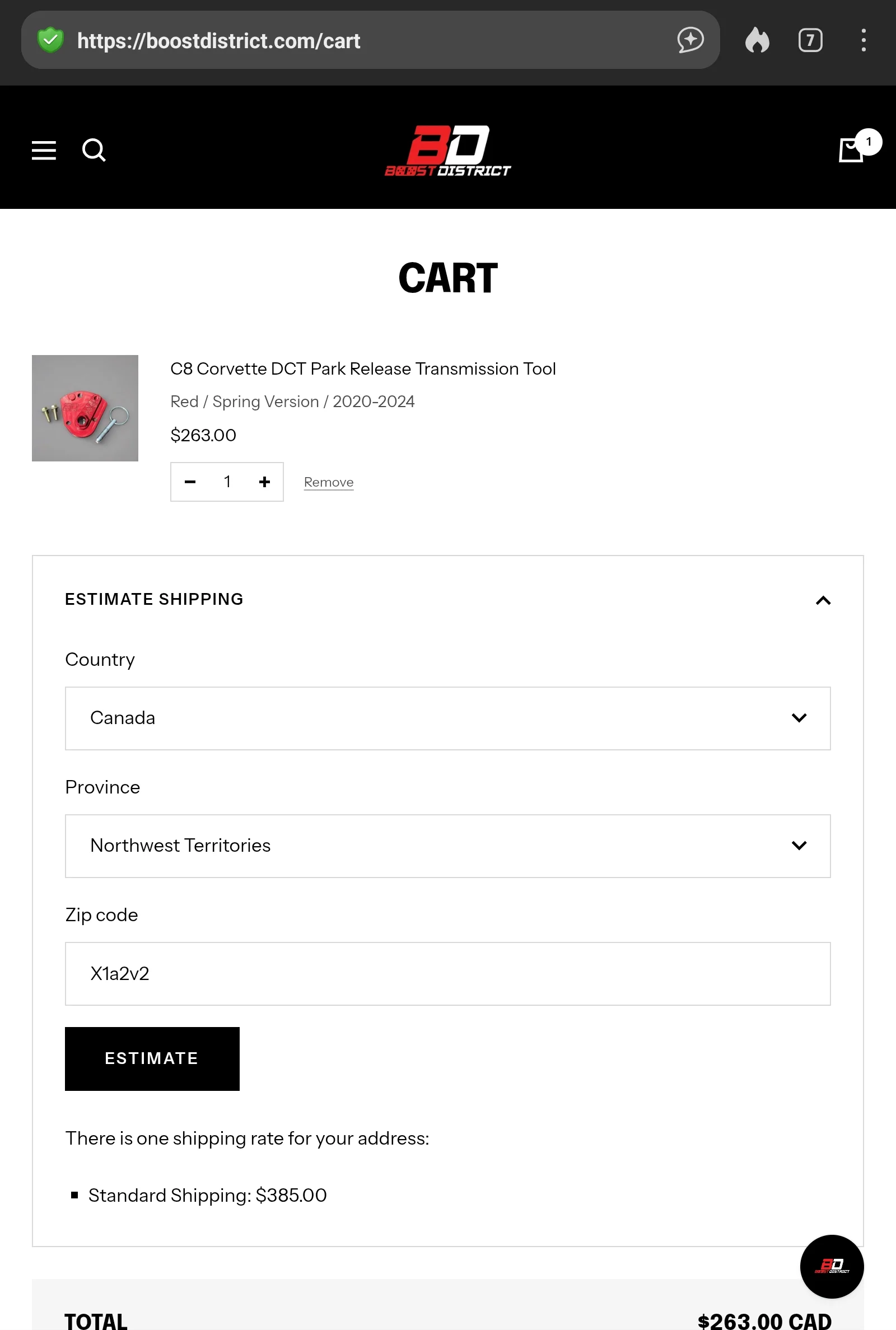Increase item quantity with plus button
Image resolution: width=896 pixels, height=1330 pixels.
click(x=264, y=482)
